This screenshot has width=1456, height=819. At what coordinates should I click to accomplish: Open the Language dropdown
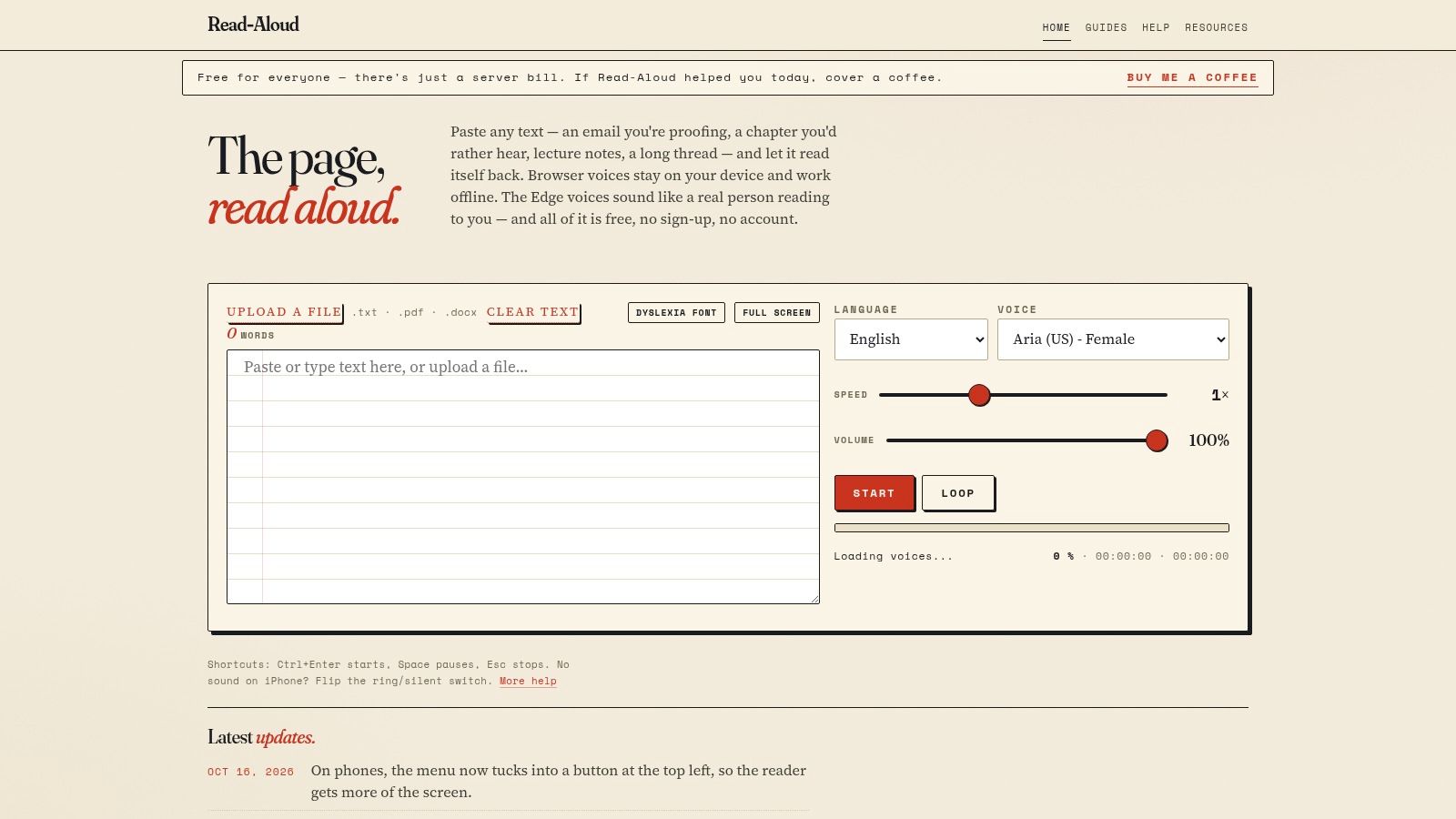(911, 339)
